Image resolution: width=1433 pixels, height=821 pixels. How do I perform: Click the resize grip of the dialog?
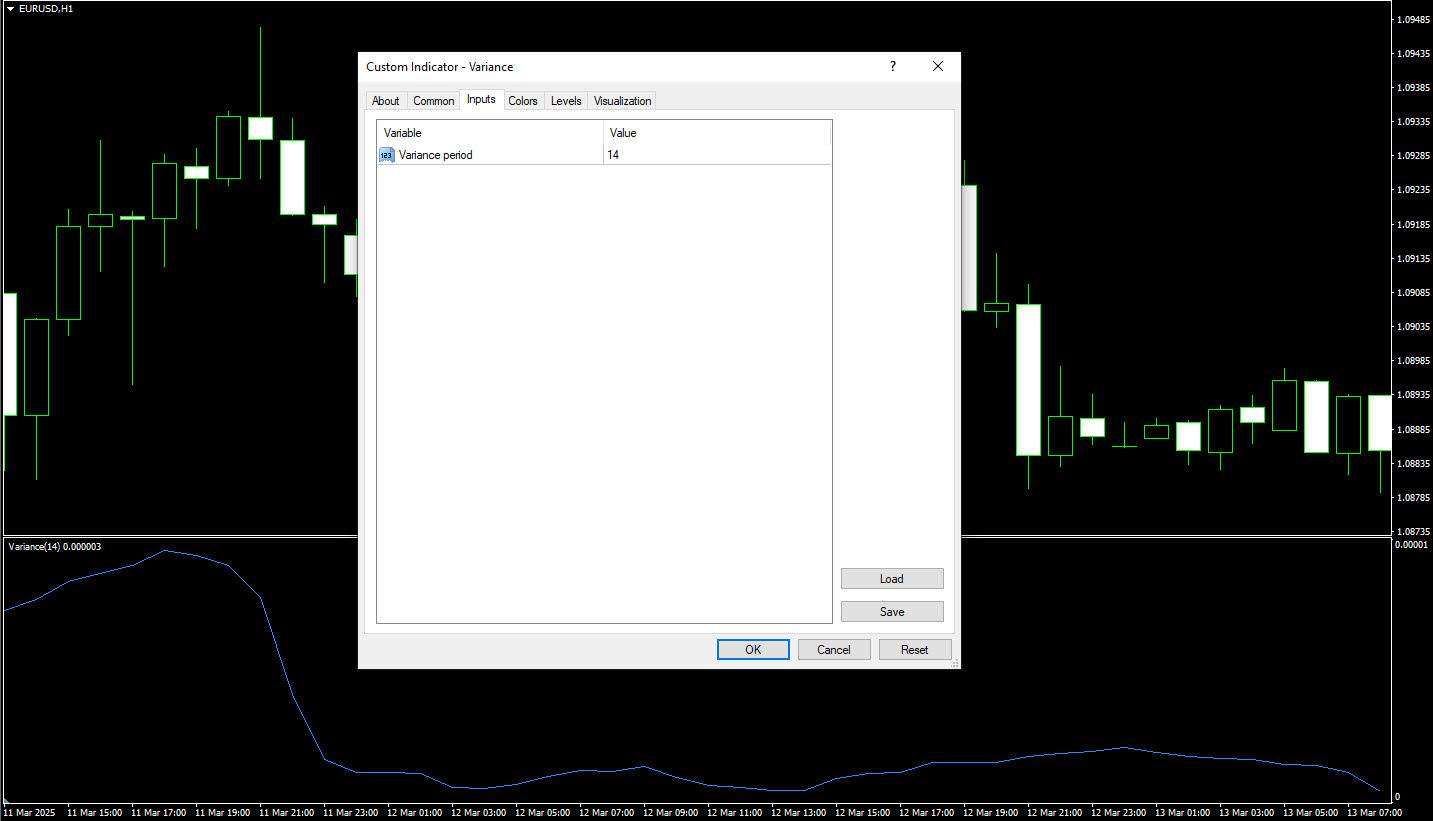click(x=954, y=663)
